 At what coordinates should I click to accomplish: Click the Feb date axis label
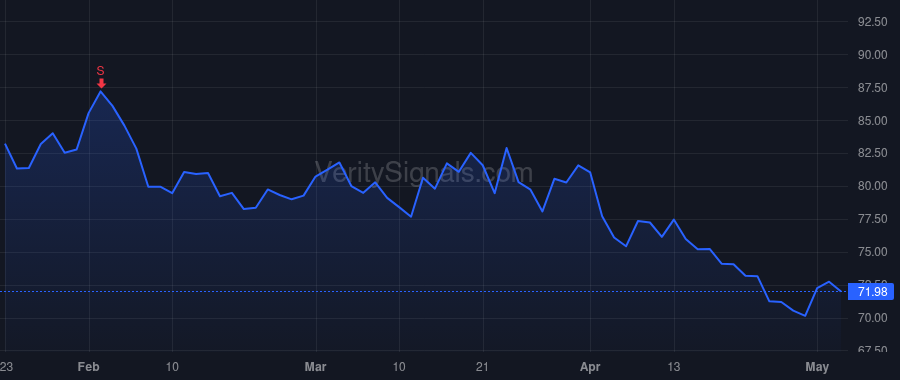point(89,366)
